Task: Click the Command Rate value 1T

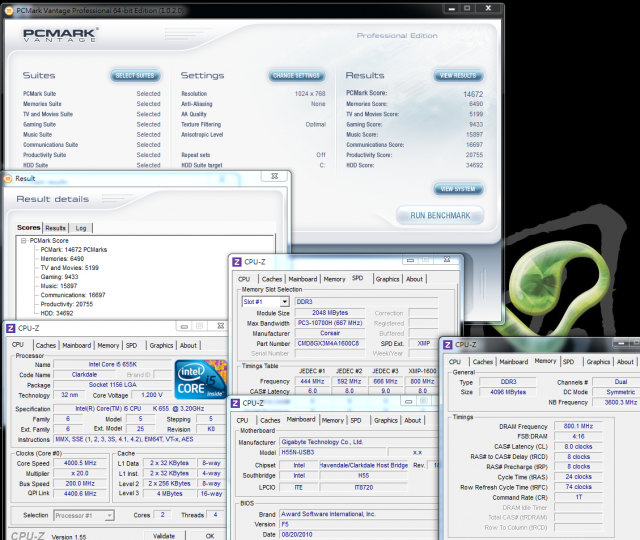Action: [x=578, y=497]
